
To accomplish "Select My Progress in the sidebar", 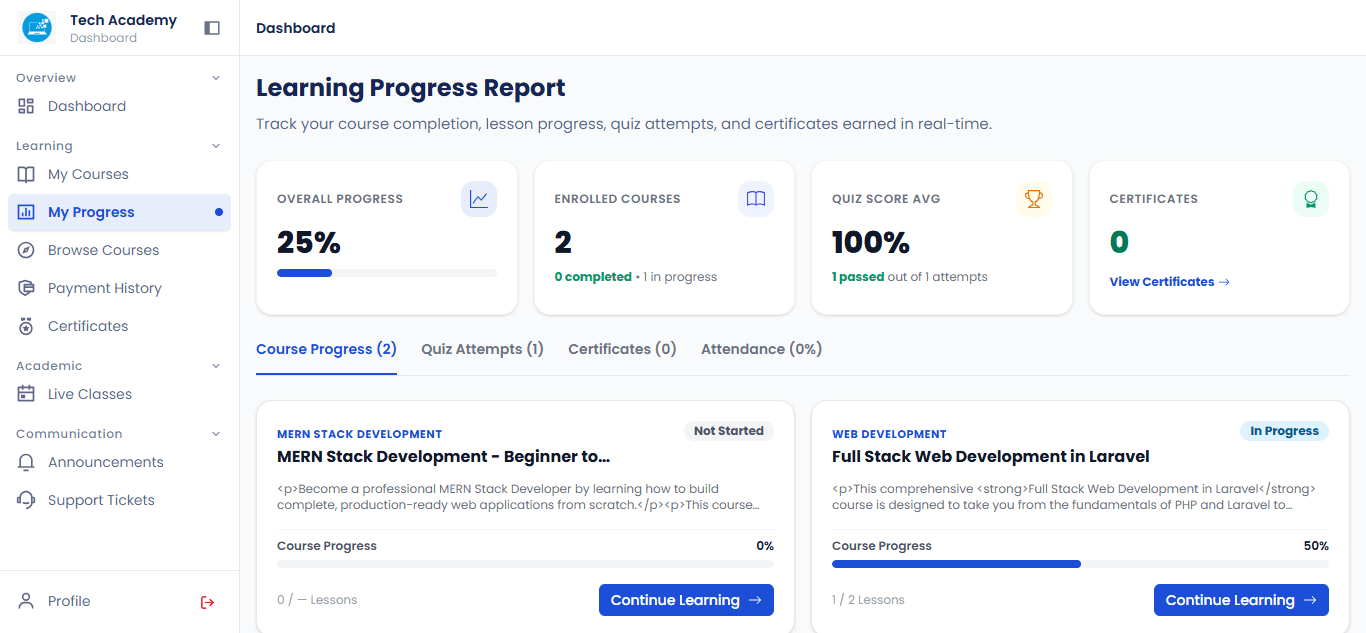I will pyautogui.click(x=119, y=212).
